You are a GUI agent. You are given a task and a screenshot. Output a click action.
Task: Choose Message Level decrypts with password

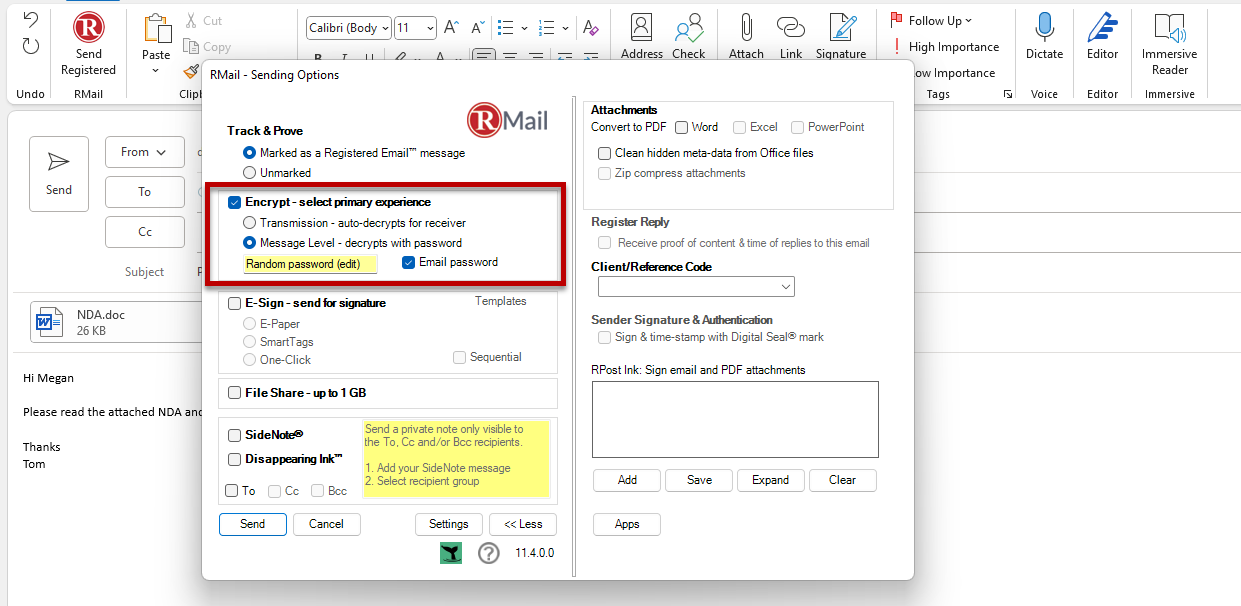[x=250, y=242]
